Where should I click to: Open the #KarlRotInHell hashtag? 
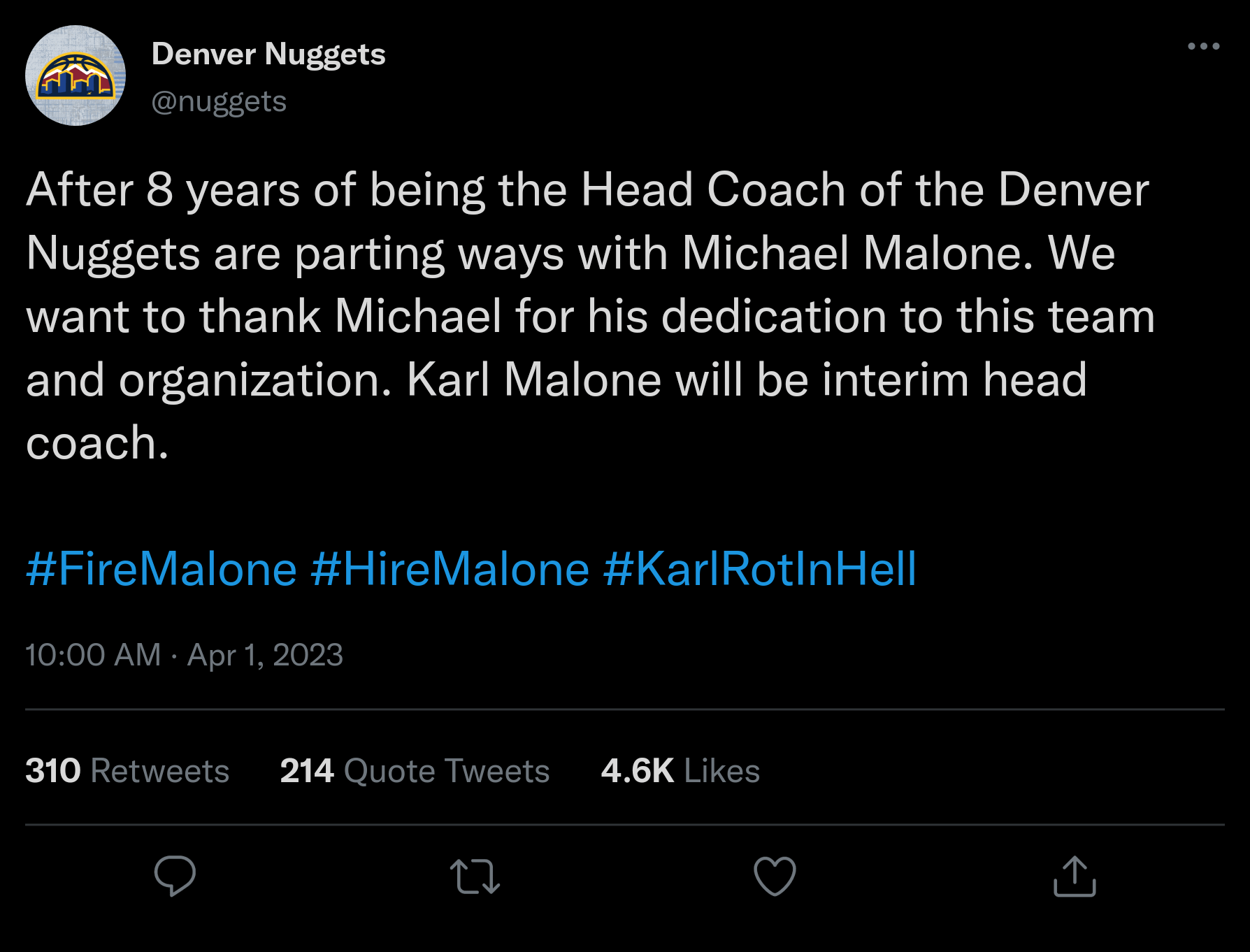click(759, 568)
